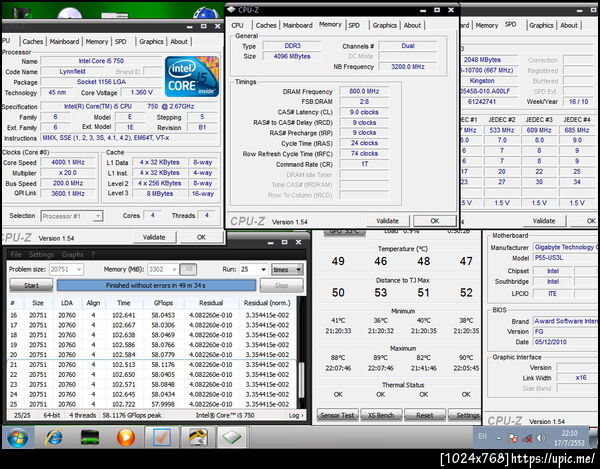Screen dimensions: 600x469
Task: Select LinX result row number 21
Action: [x=152, y=365]
